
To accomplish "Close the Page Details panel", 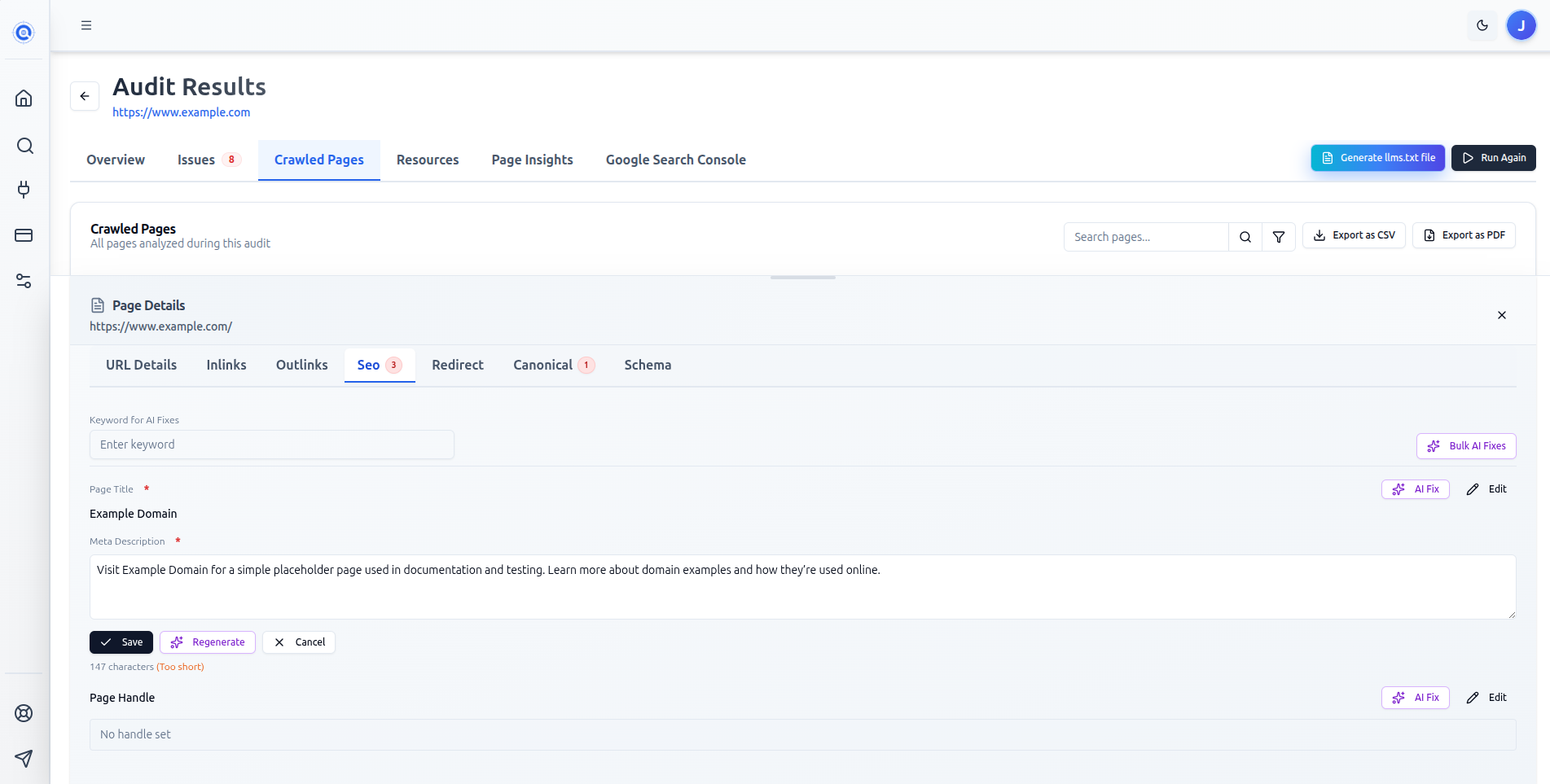I will click(x=1502, y=315).
